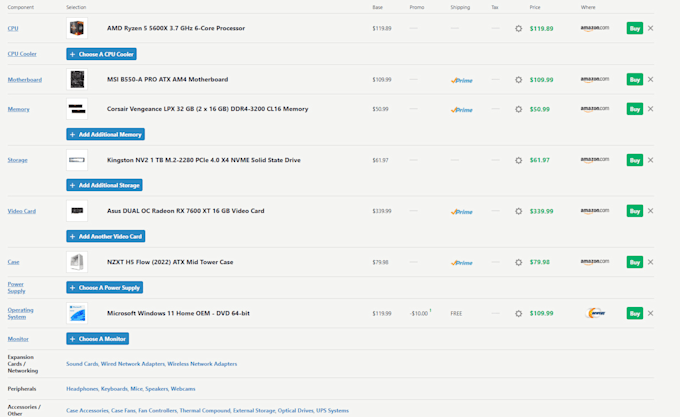Image resolution: width=680 pixels, height=417 pixels.
Task: Click the NZXT case product thumbnail
Action: (x=77, y=262)
